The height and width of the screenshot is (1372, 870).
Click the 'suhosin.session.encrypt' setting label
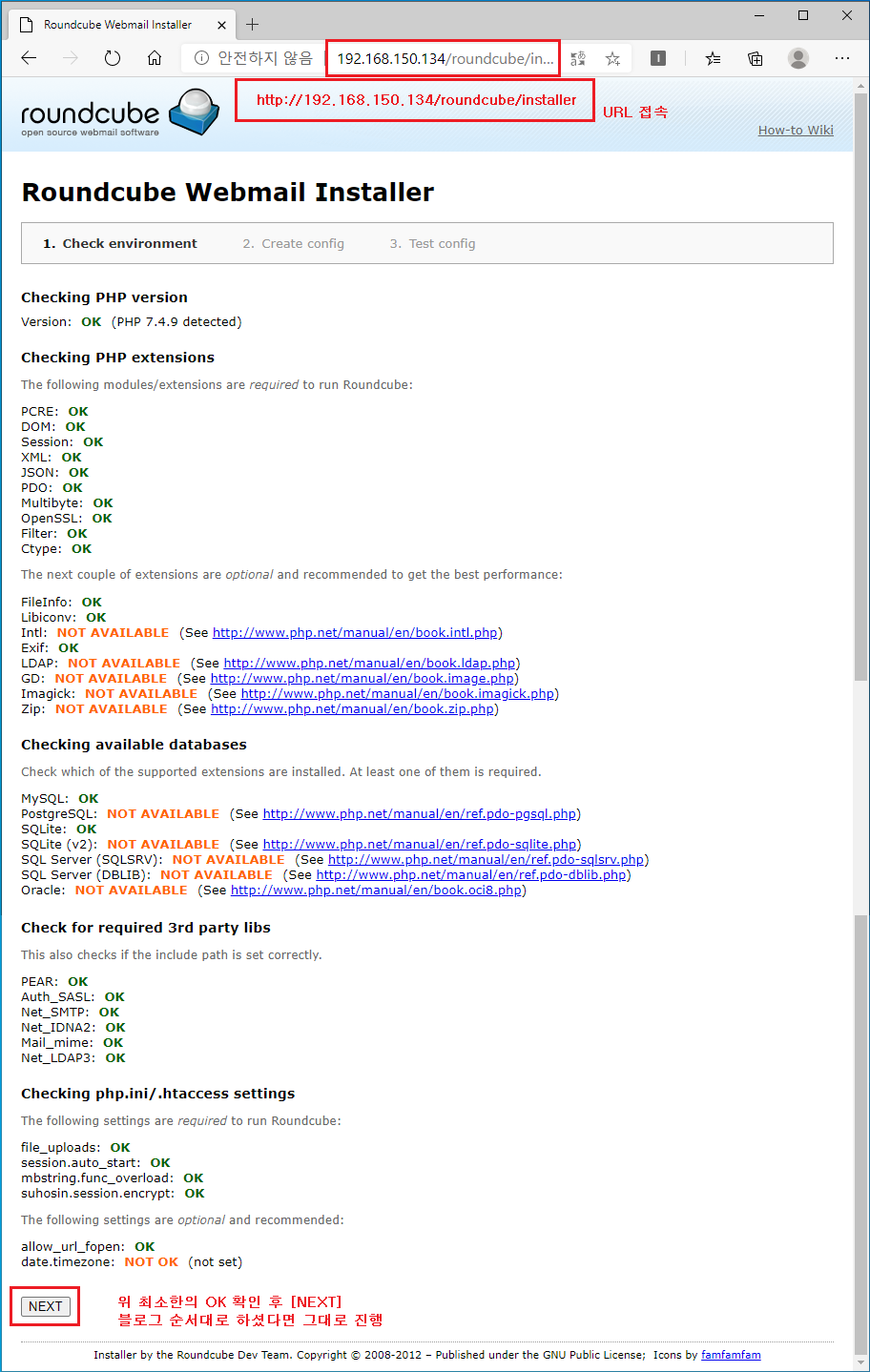point(96,1193)
